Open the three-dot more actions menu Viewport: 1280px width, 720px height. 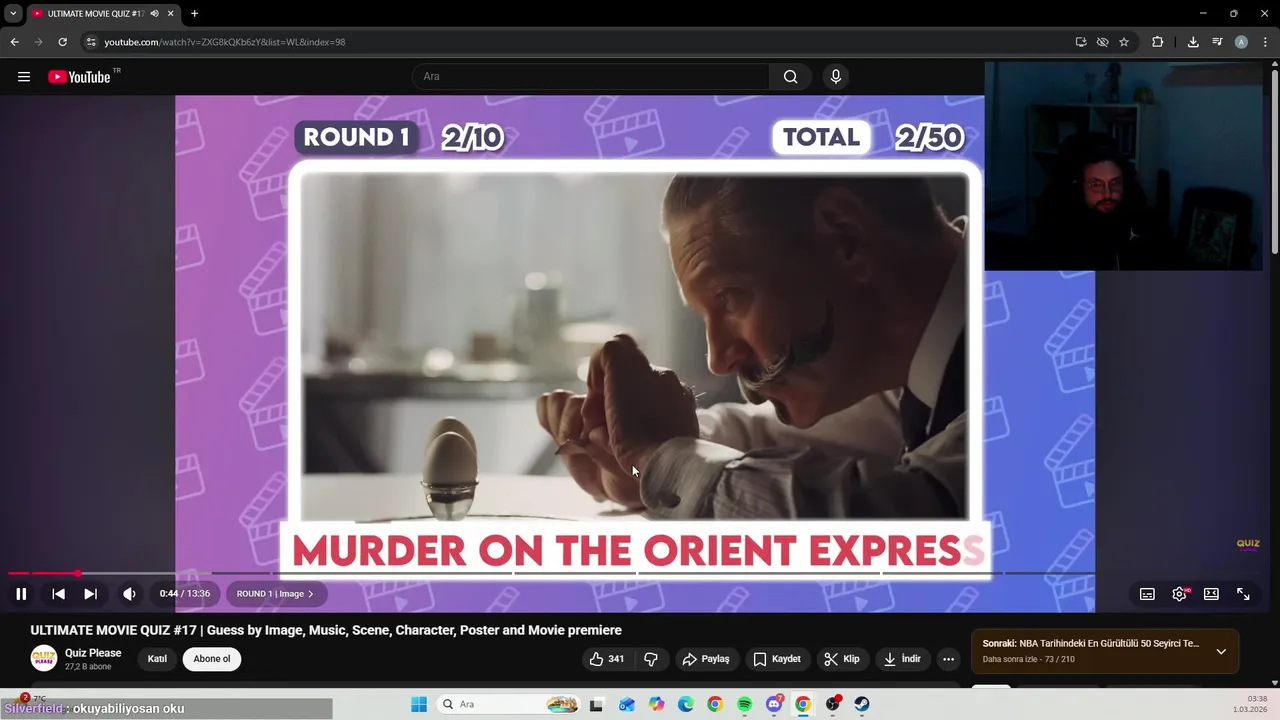[948, 659]
